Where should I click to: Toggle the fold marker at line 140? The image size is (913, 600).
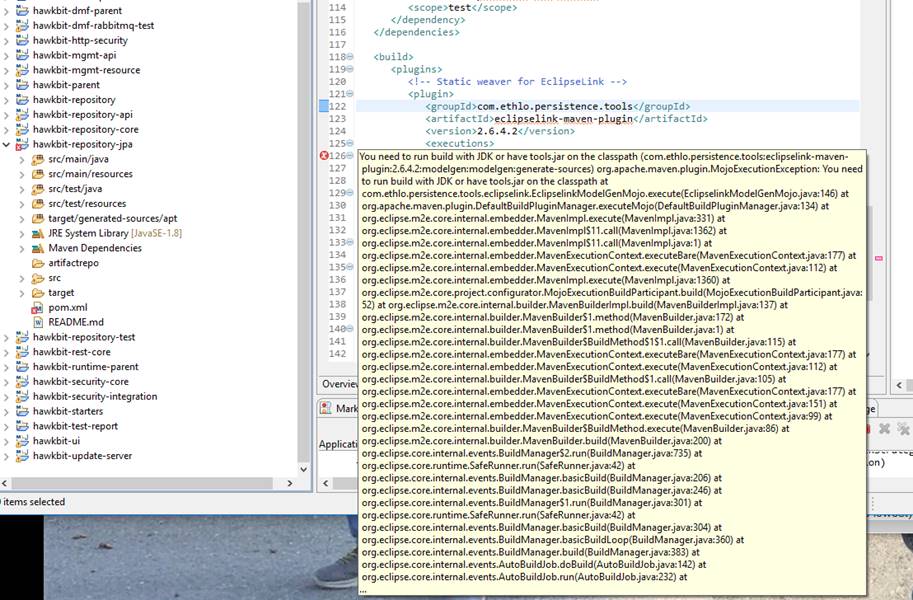350,329
